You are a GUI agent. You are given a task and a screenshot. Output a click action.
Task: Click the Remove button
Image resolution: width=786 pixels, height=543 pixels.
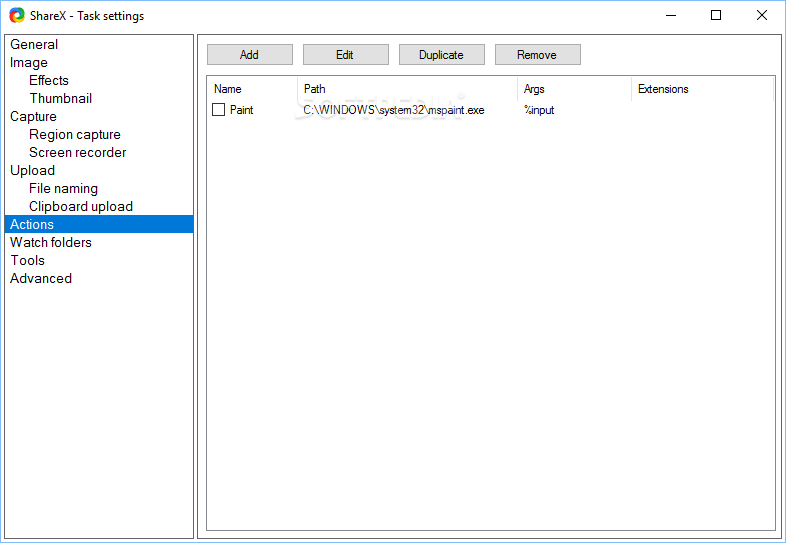pos(538,55)
